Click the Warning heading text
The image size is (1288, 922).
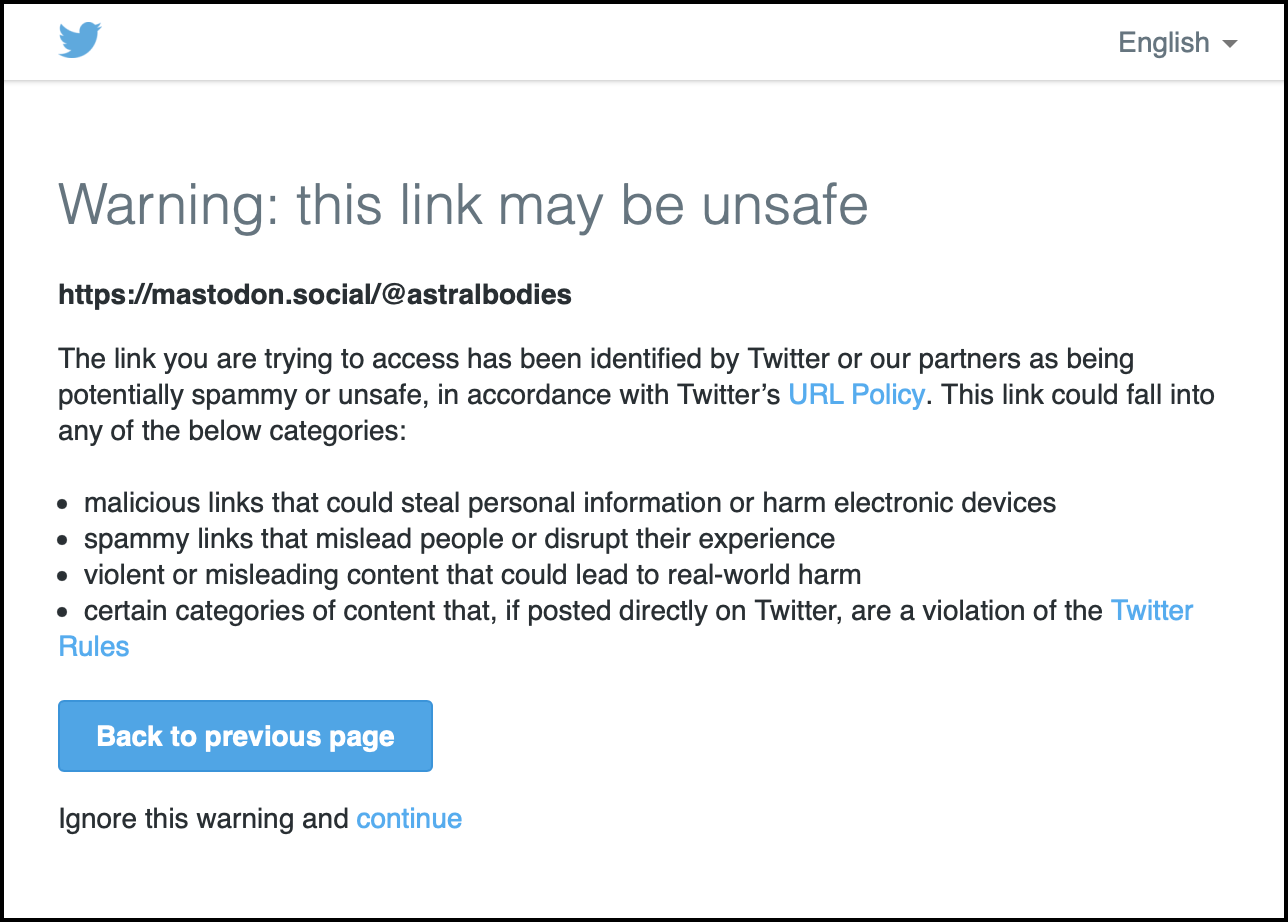(x=463, y=205)
